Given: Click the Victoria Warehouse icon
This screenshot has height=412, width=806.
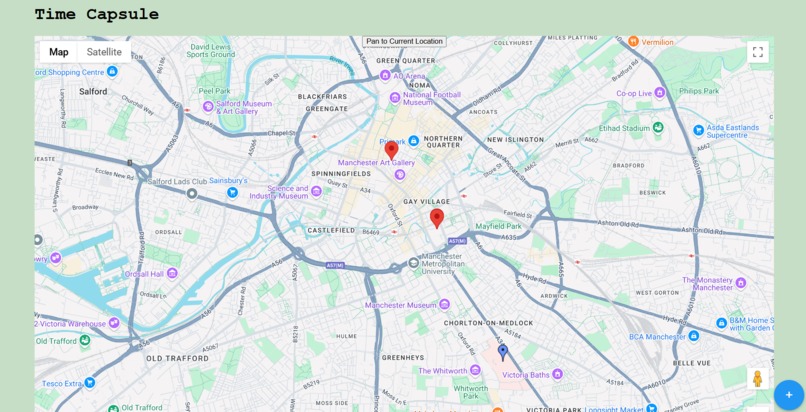Looking at the screenshot, I should point(114,323).
